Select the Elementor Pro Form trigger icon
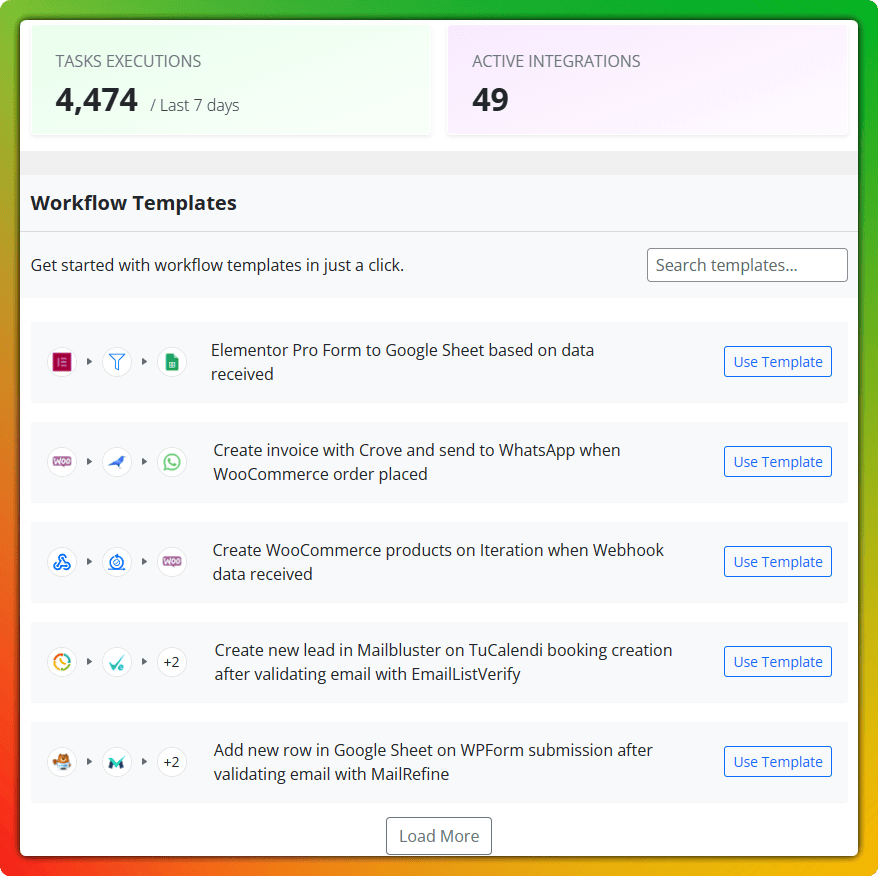 [61, 362]
